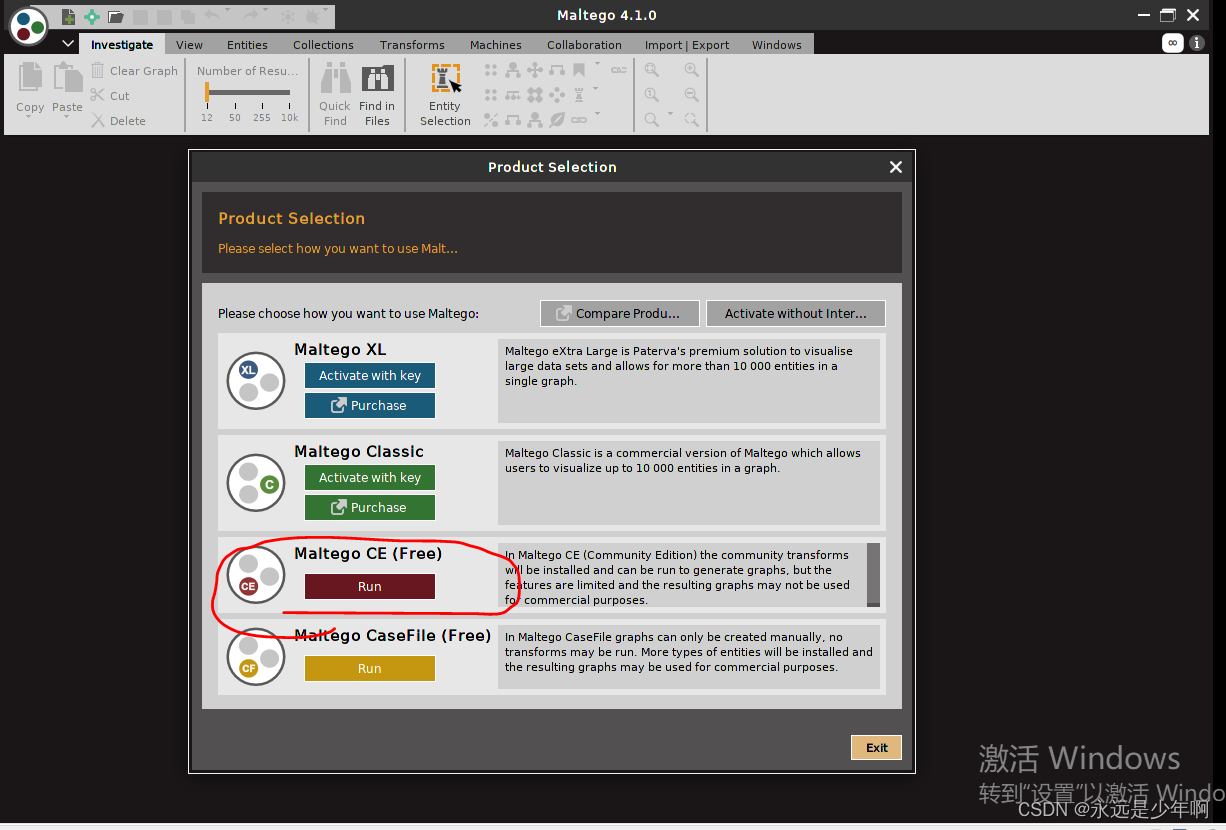Viewport: 1226px width, 830px height.
Task: Click the Cut scissors icon
Action: (97, 95)
